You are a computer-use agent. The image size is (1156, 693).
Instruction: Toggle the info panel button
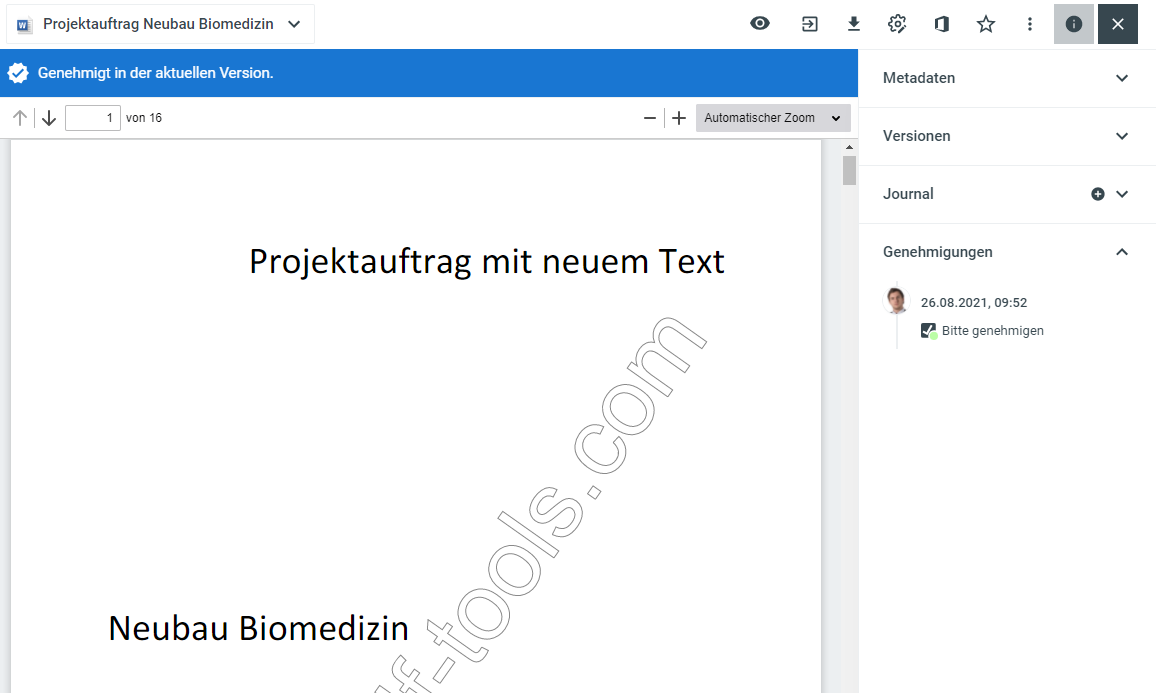1074,24
